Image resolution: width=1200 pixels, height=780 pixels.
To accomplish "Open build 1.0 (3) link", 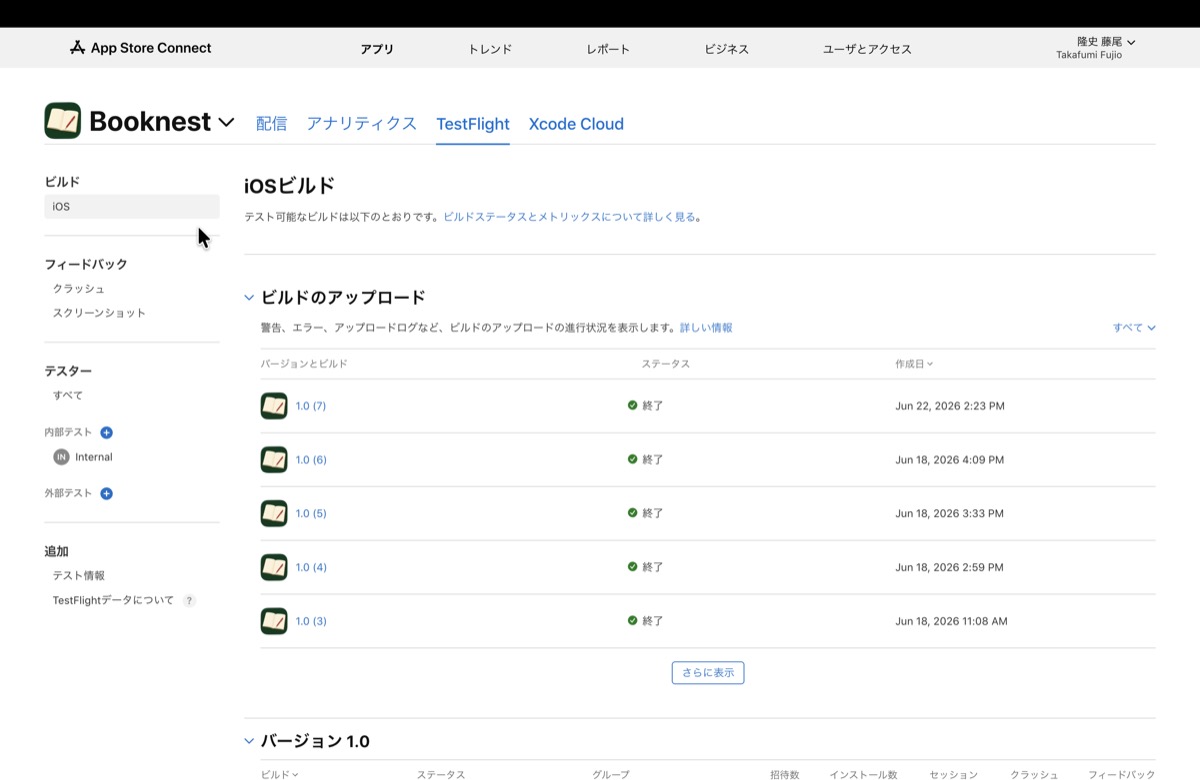I will click(311, 621).
